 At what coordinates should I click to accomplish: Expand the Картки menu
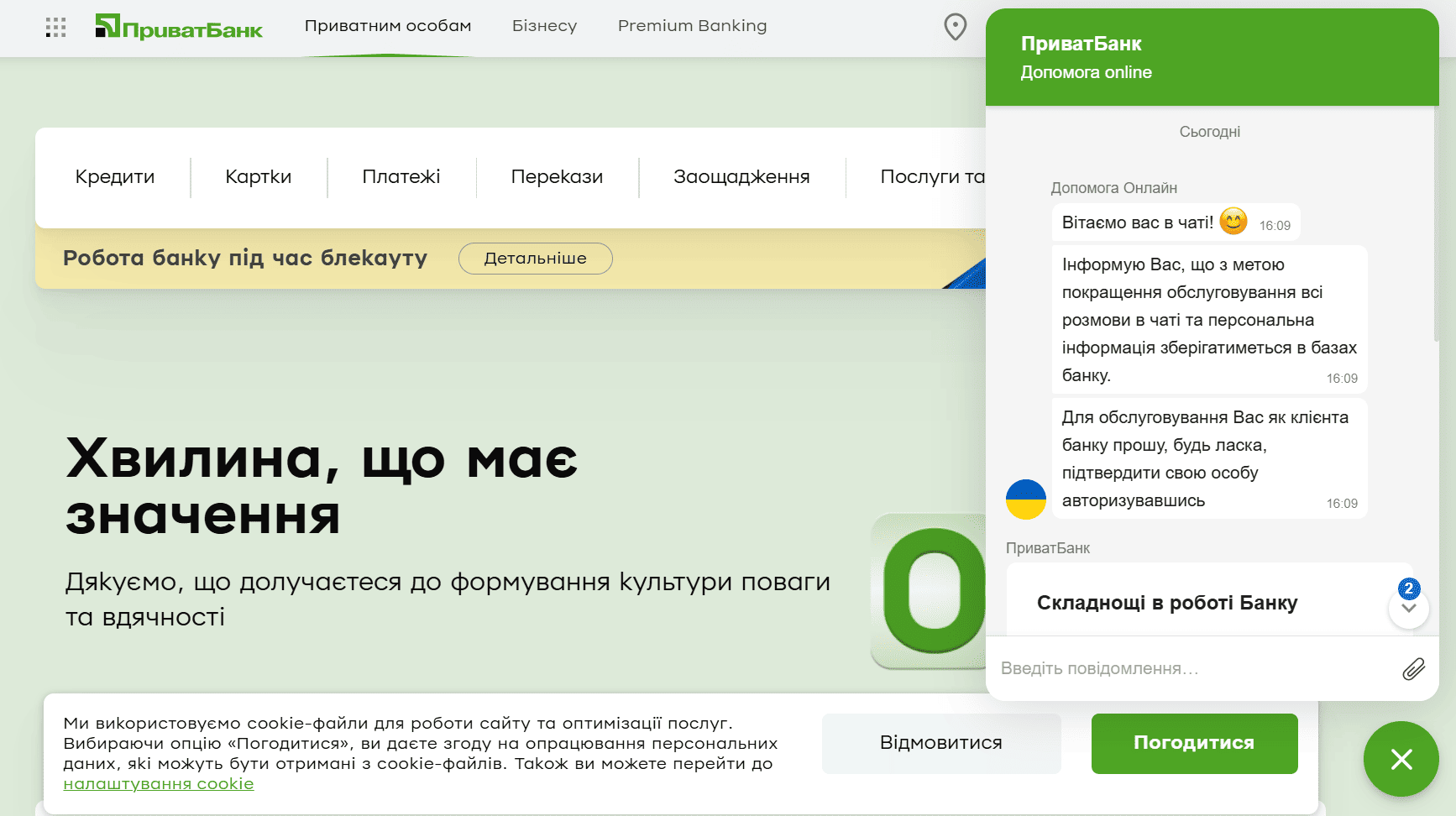coord(259,177)
